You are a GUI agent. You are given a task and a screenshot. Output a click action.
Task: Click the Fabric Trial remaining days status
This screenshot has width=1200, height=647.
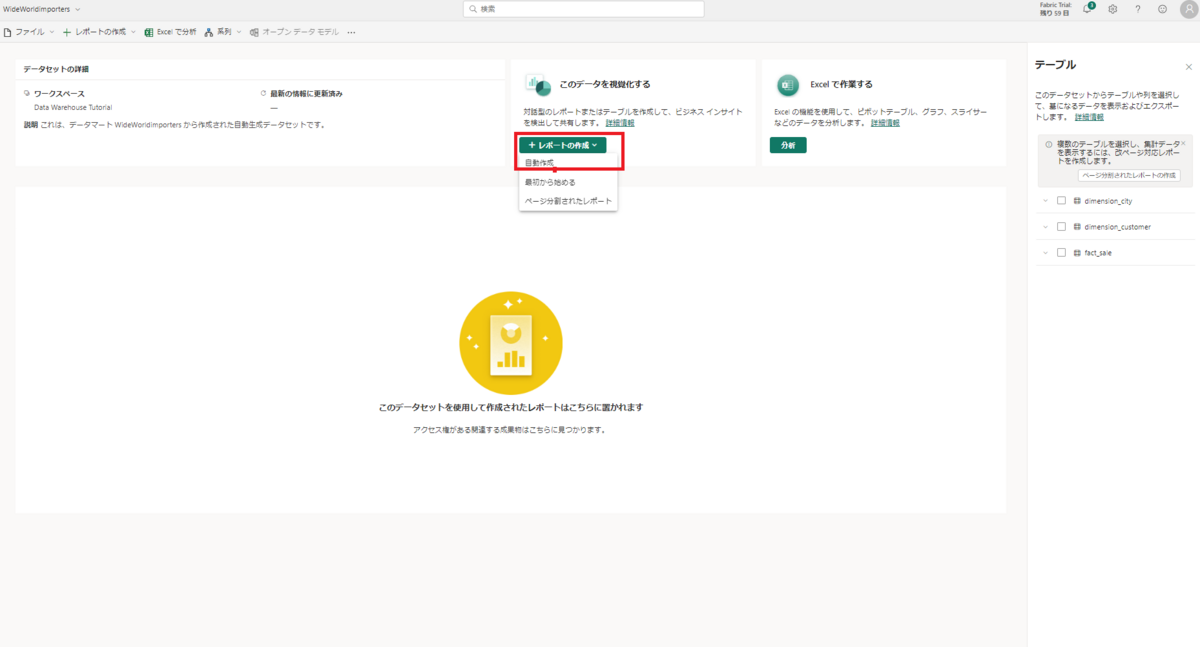tap(1055, 9)
